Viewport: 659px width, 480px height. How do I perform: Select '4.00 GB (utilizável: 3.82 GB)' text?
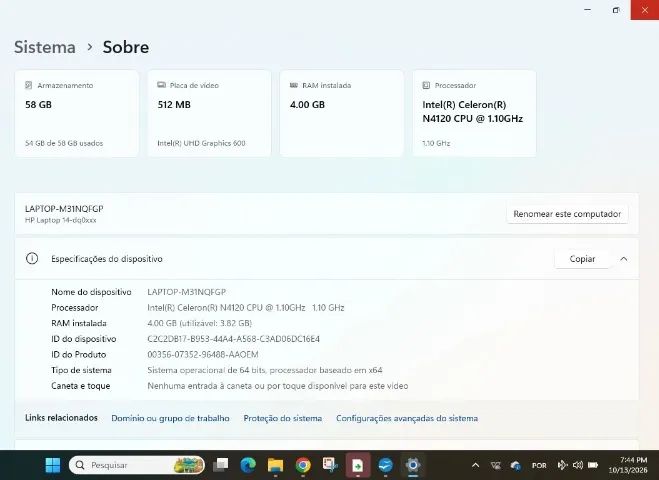[x=200, y=323]
